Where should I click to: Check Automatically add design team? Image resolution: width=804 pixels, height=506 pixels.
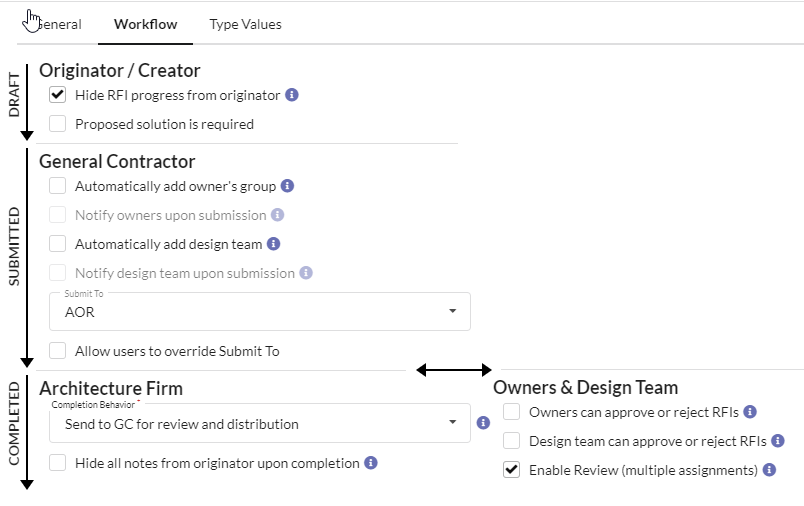point(57,244)
